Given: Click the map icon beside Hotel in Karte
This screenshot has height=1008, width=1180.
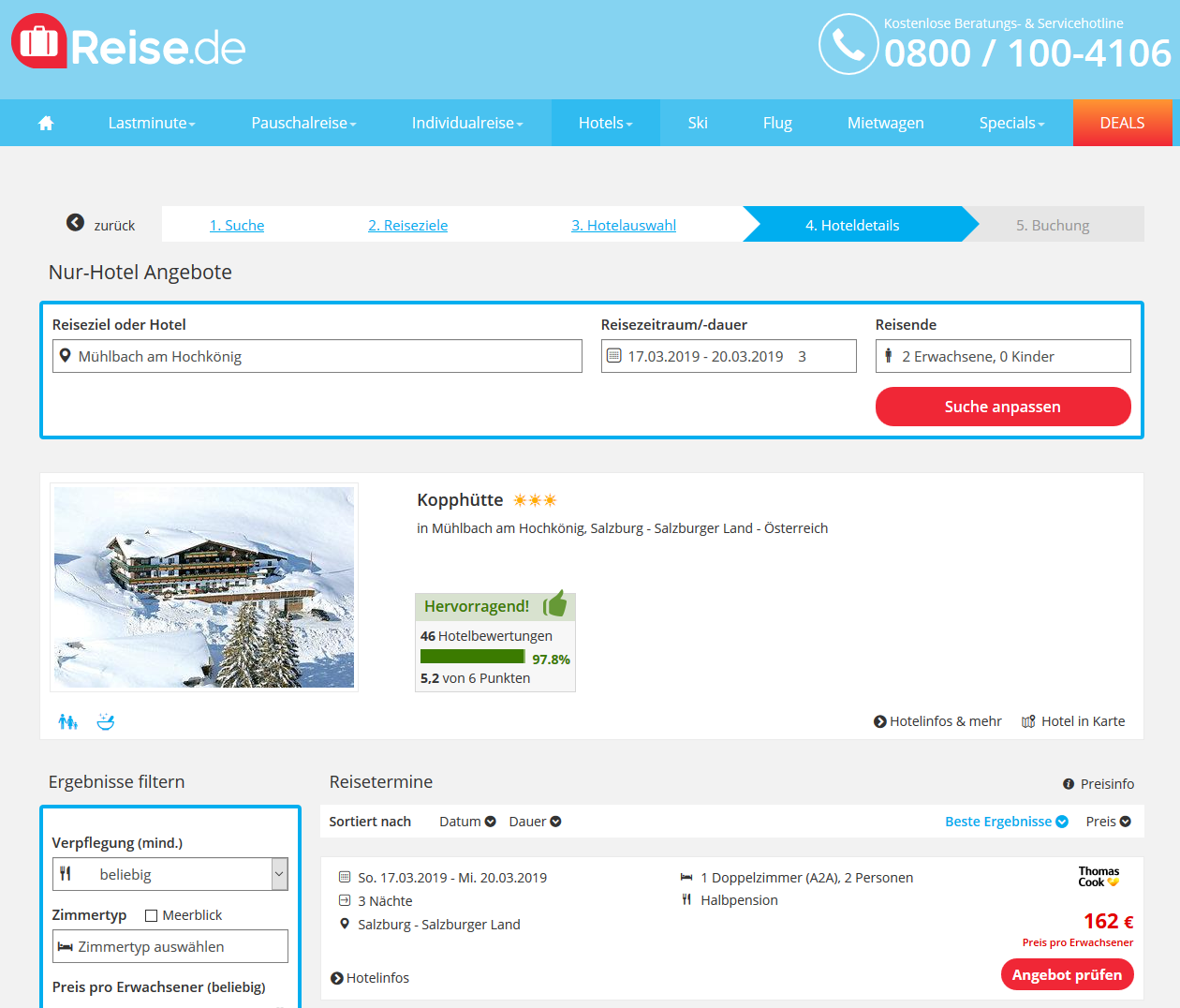Looking at the screenshot, I should [1028, 721].
